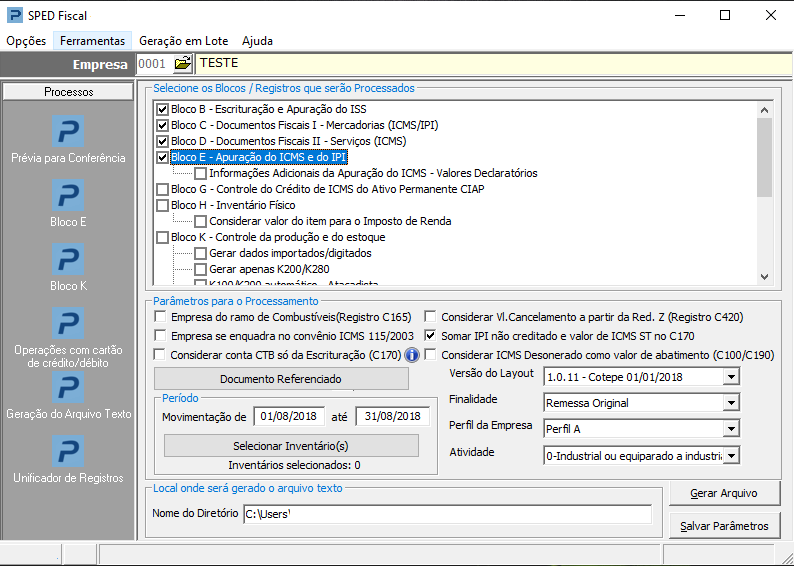
Task: Click the company name field TESTE
Action: pyautogui.click(x=493, y=63)
